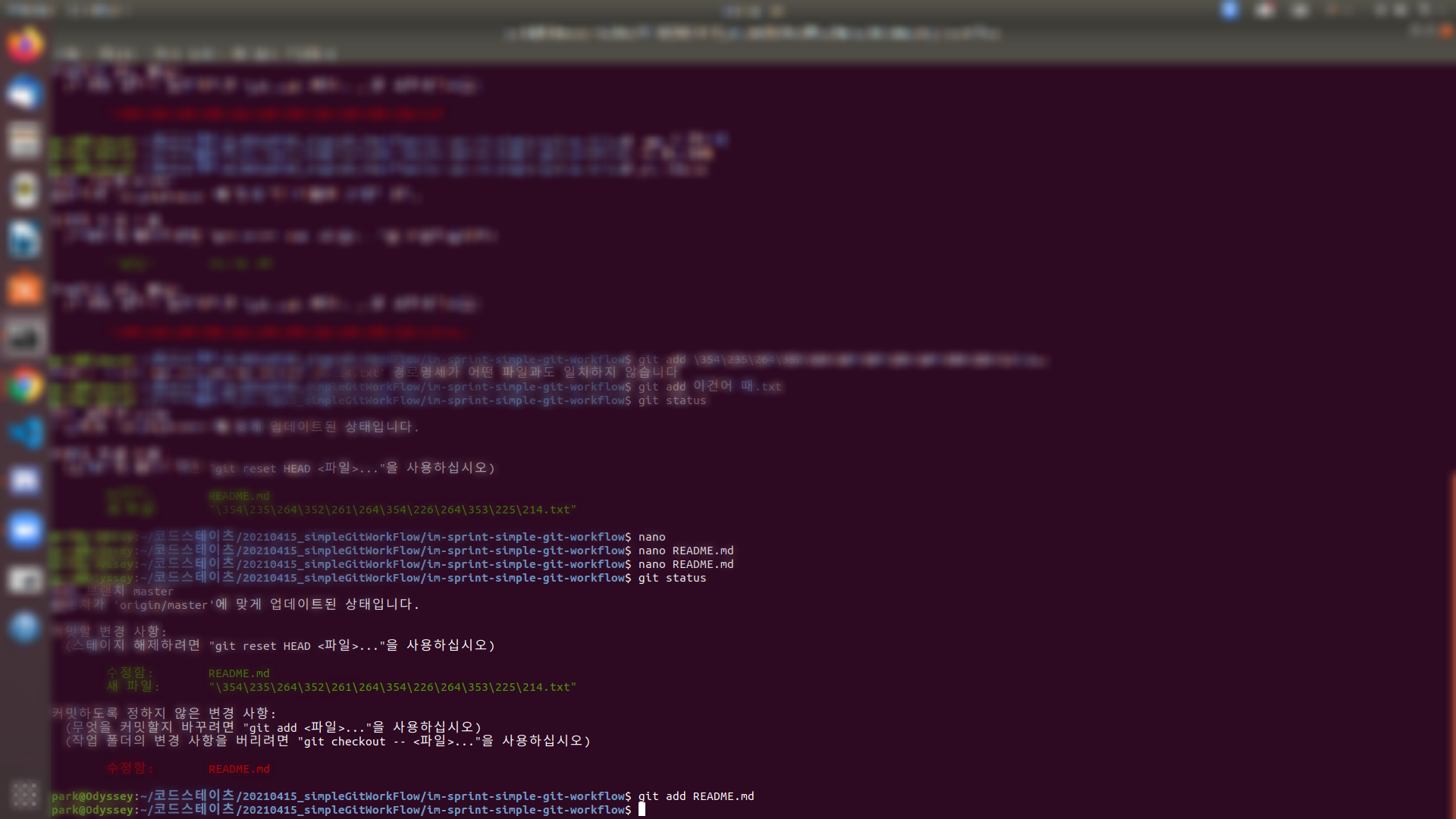This screenshot has height=819, width=1456.
Task: Open Ubuntu Software from the dock
Action: point(24,289)
